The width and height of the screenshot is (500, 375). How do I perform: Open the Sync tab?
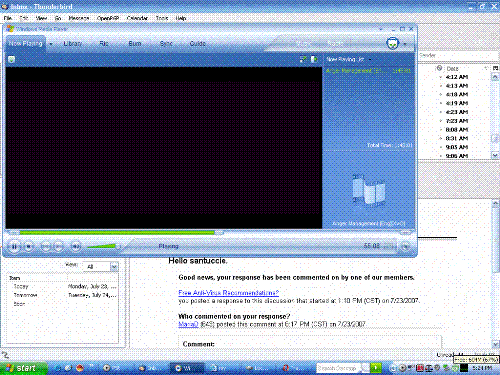coord(166,44)
